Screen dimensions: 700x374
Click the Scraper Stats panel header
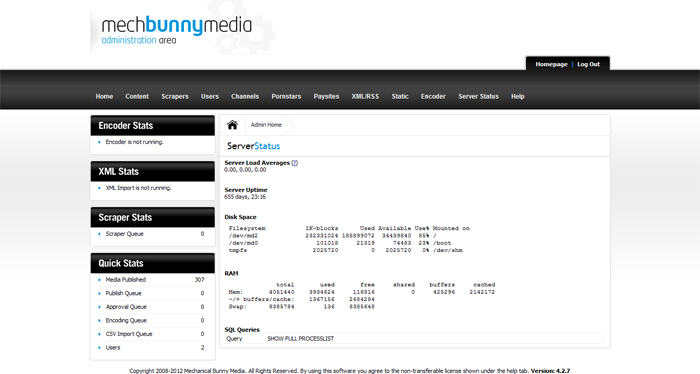click(153, 218)
